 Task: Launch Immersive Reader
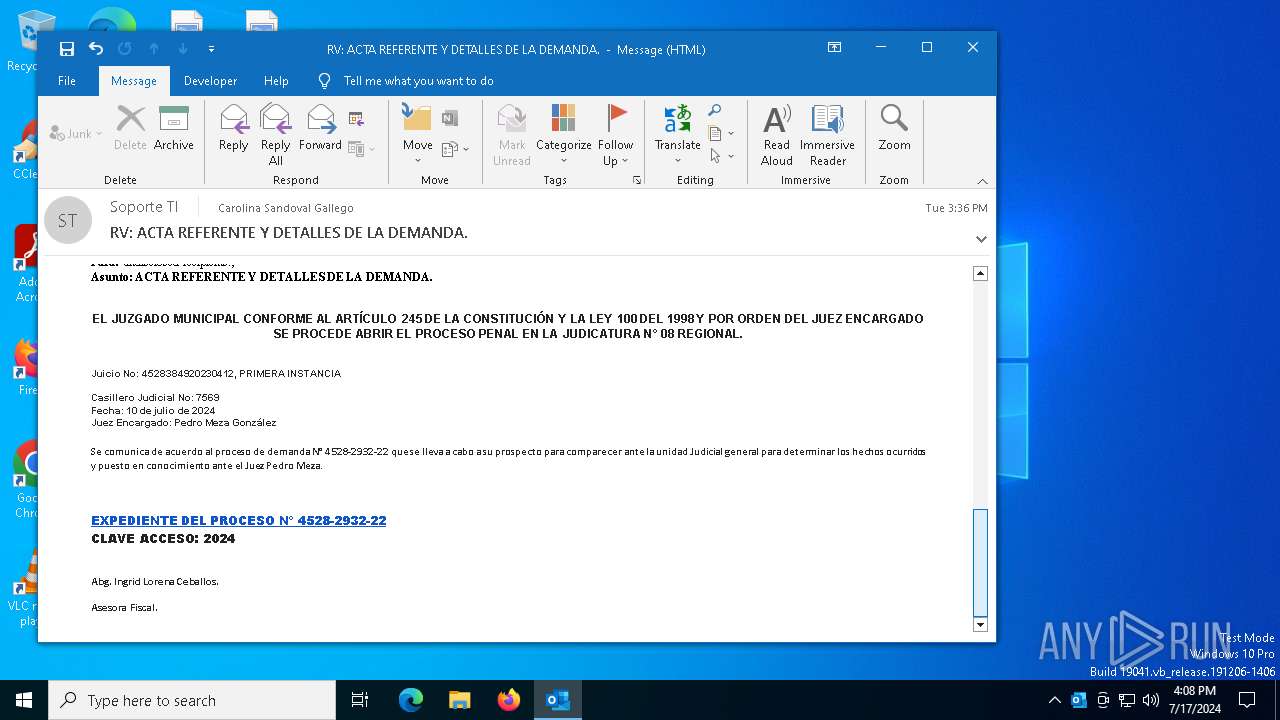(827, 135)
